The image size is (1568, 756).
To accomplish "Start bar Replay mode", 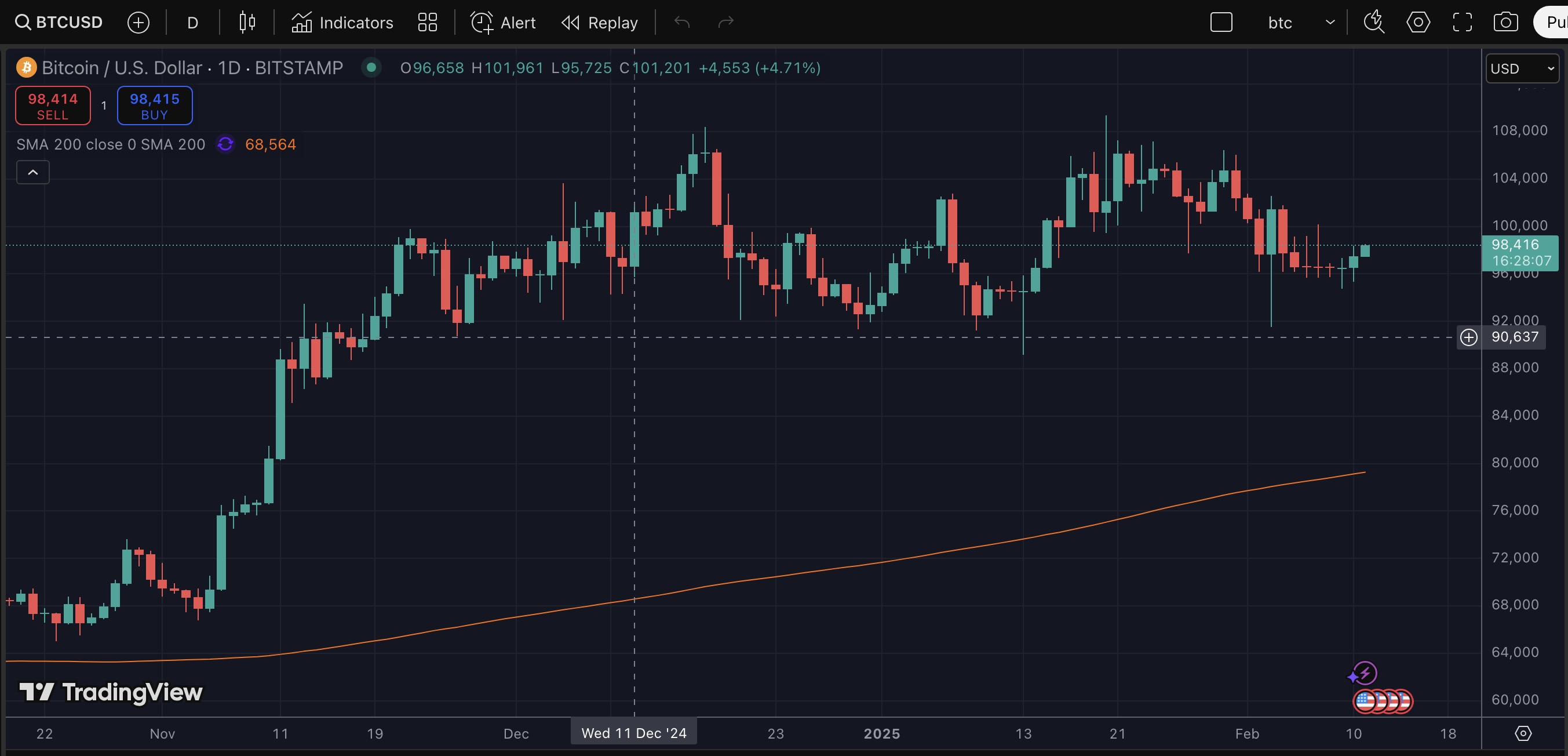I will coord(600,23).
